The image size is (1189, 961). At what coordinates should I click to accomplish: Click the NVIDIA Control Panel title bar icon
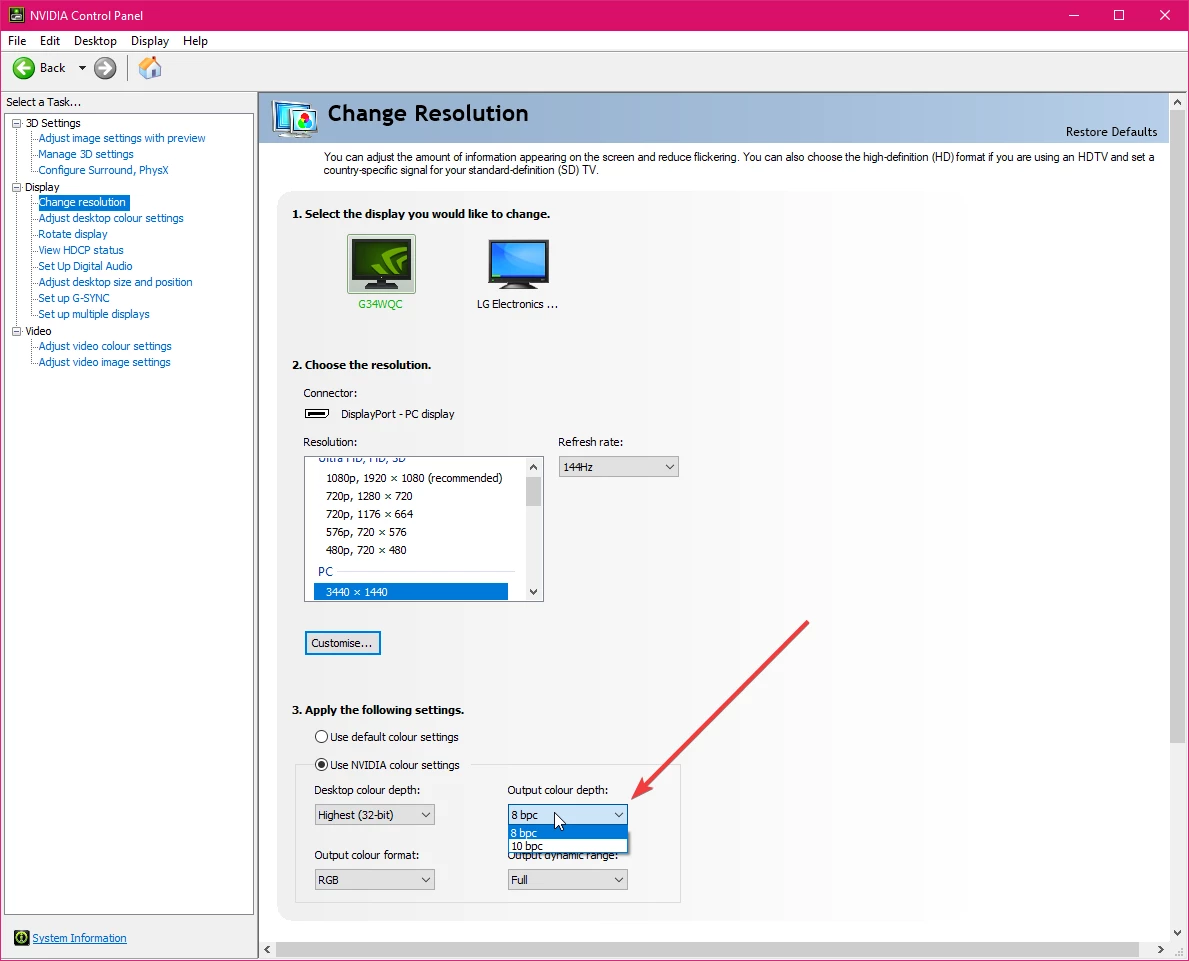point(16,14)
